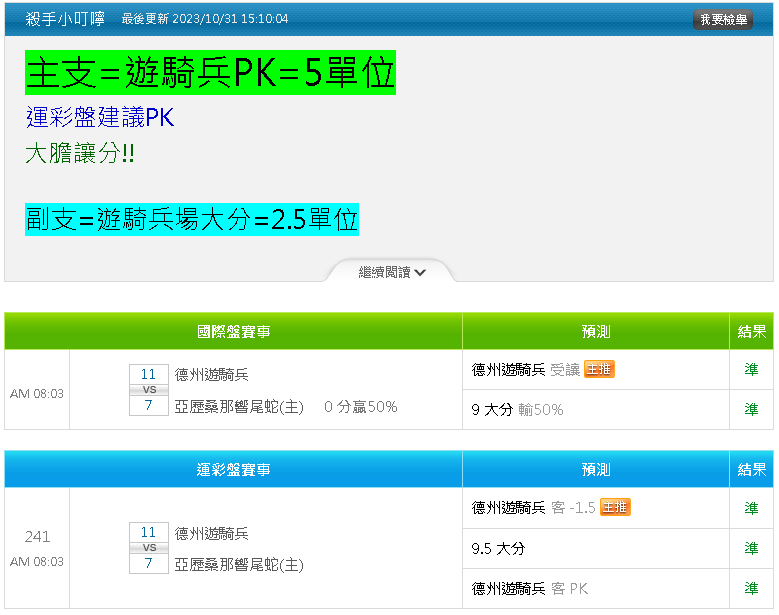This screenshot has width=779, height=615.
Task: Click score 7 in the 國際盤 match box
Action: (149, 405)
